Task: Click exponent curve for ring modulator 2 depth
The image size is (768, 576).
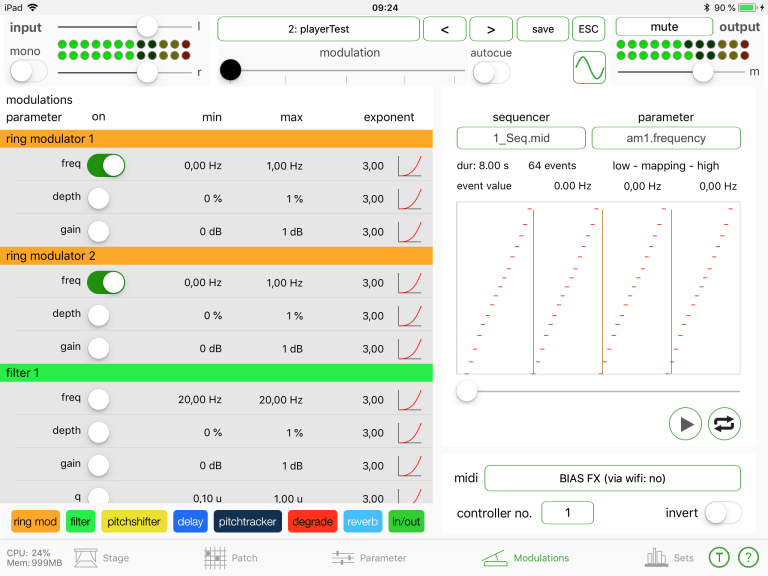Action: 409,316
